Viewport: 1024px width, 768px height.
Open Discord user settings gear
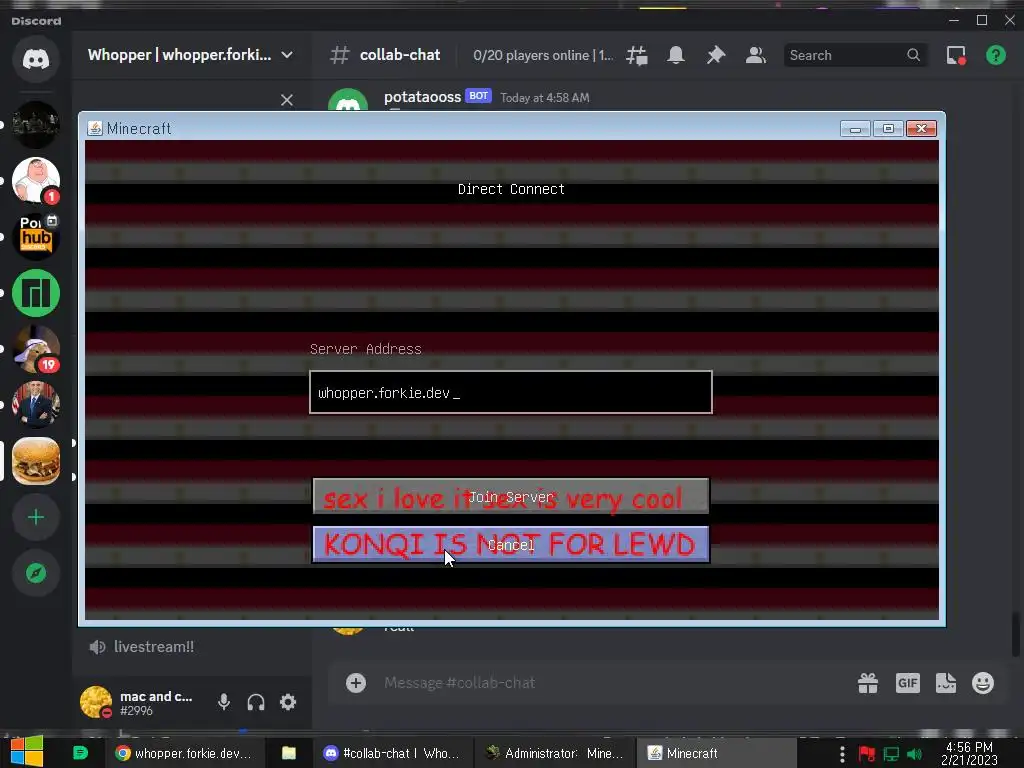tap(288, 702)
